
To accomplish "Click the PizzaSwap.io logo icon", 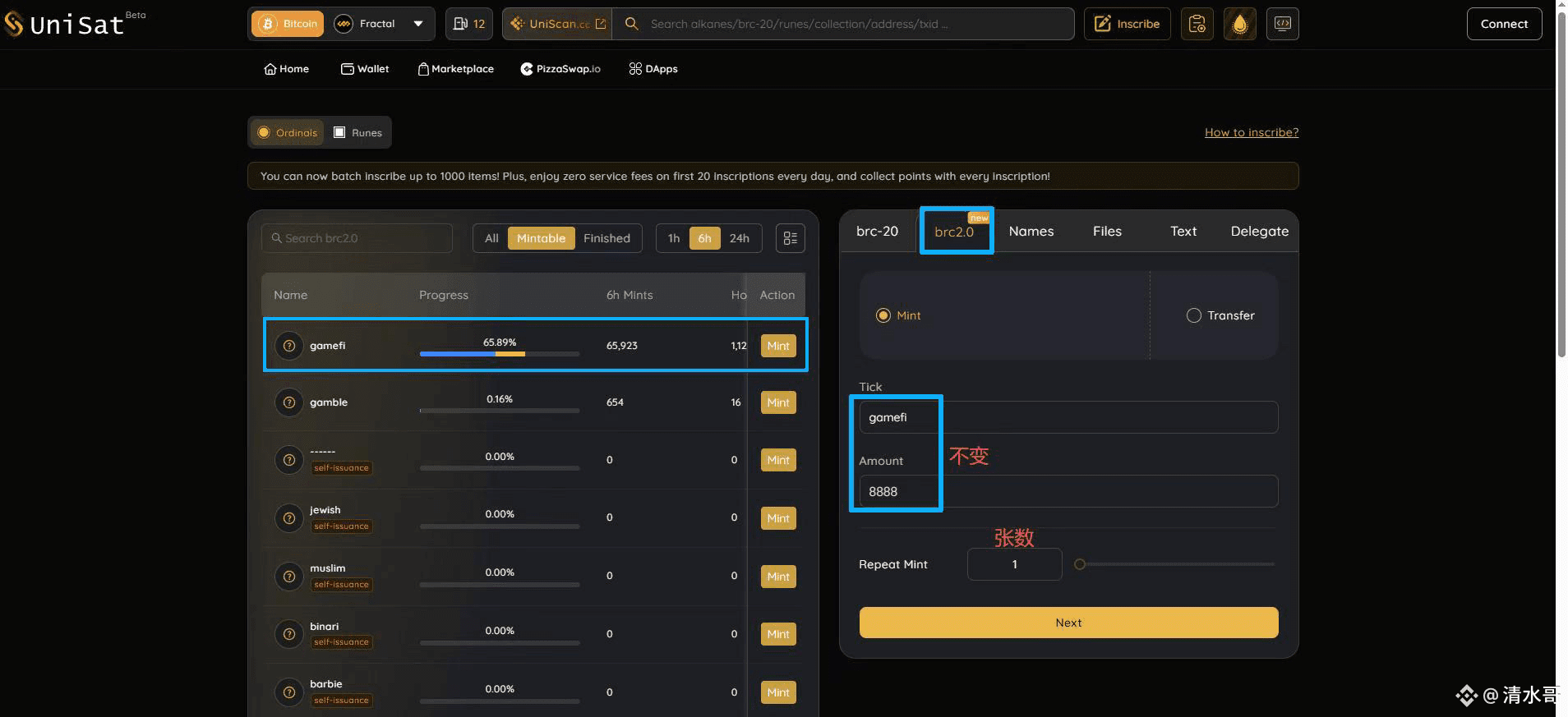I will pos(527,69).
